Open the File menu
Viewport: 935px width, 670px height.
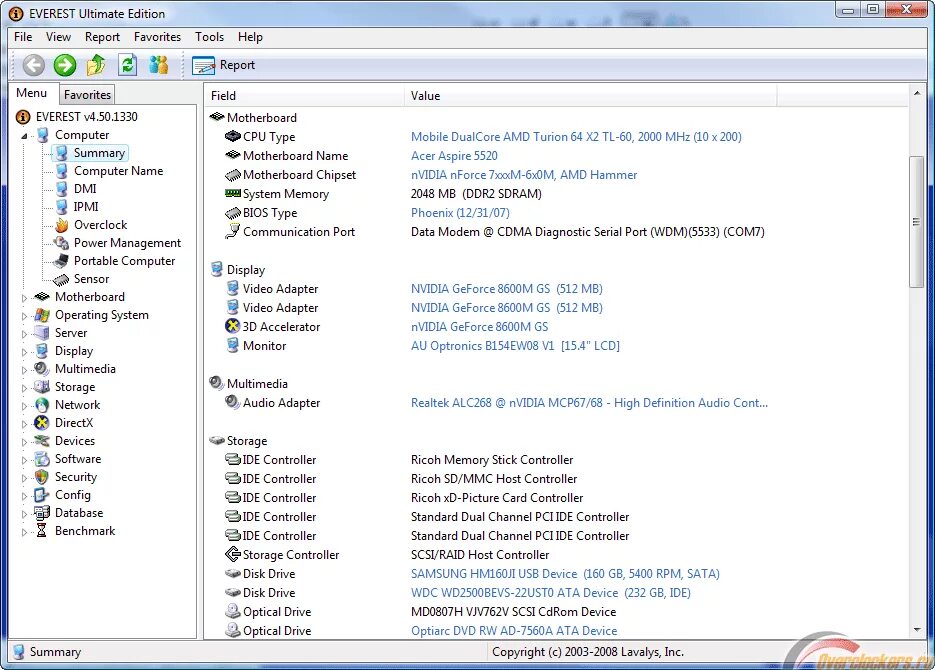click(23, 37)
